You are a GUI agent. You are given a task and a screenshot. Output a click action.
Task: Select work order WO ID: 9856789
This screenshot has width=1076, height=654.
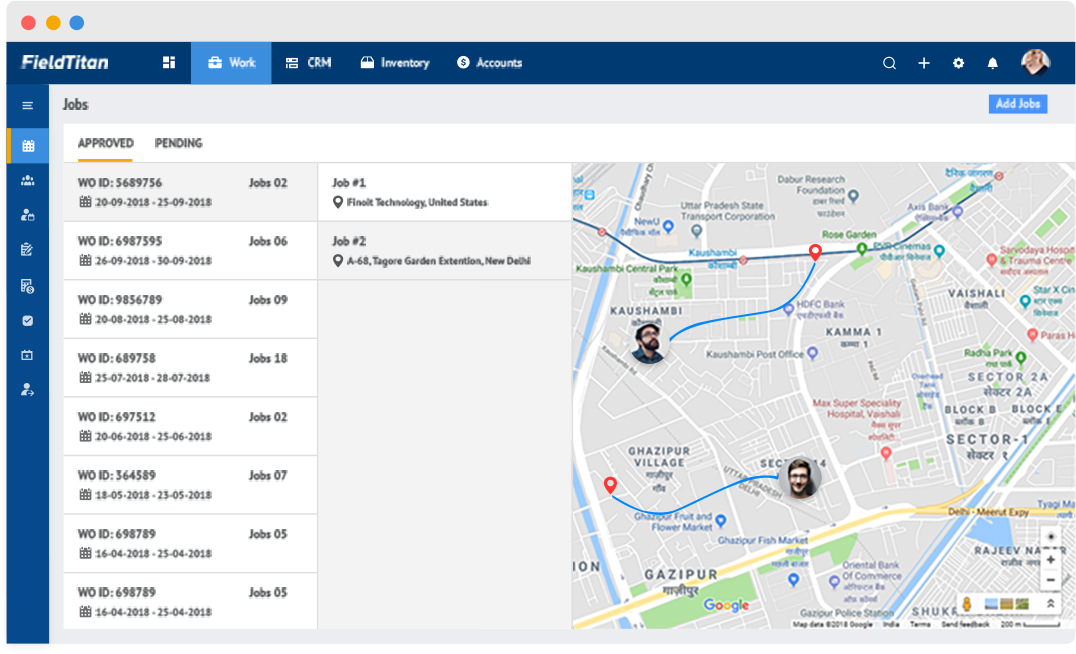click(x=190, y=309)
